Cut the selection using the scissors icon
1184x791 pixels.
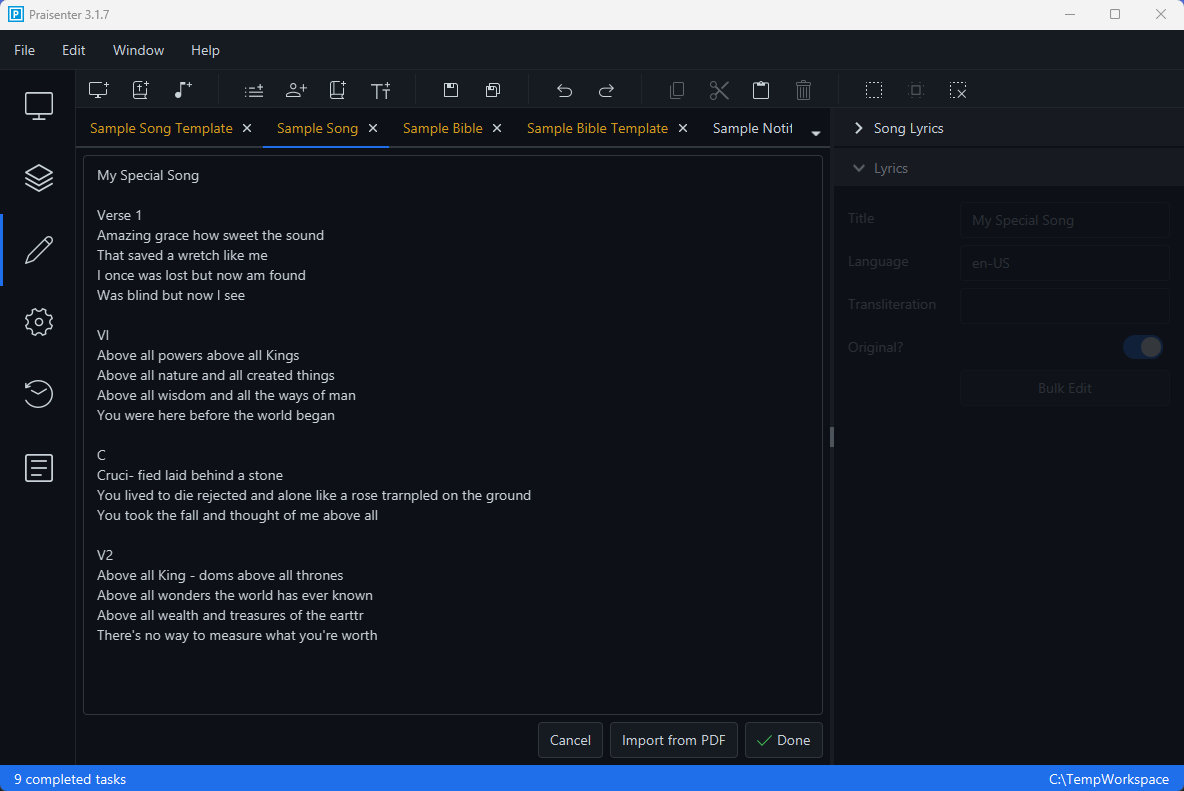[x=719, y=89]
